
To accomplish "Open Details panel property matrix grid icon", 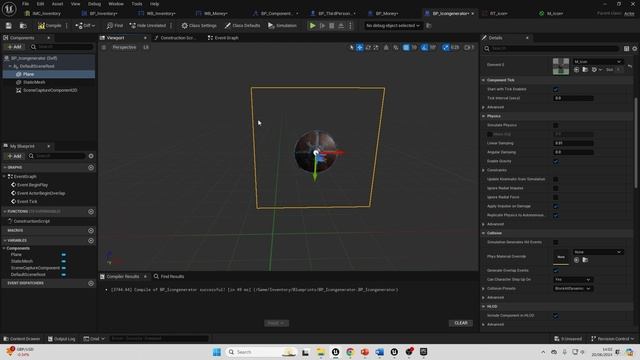I will (x=627, y=49).
